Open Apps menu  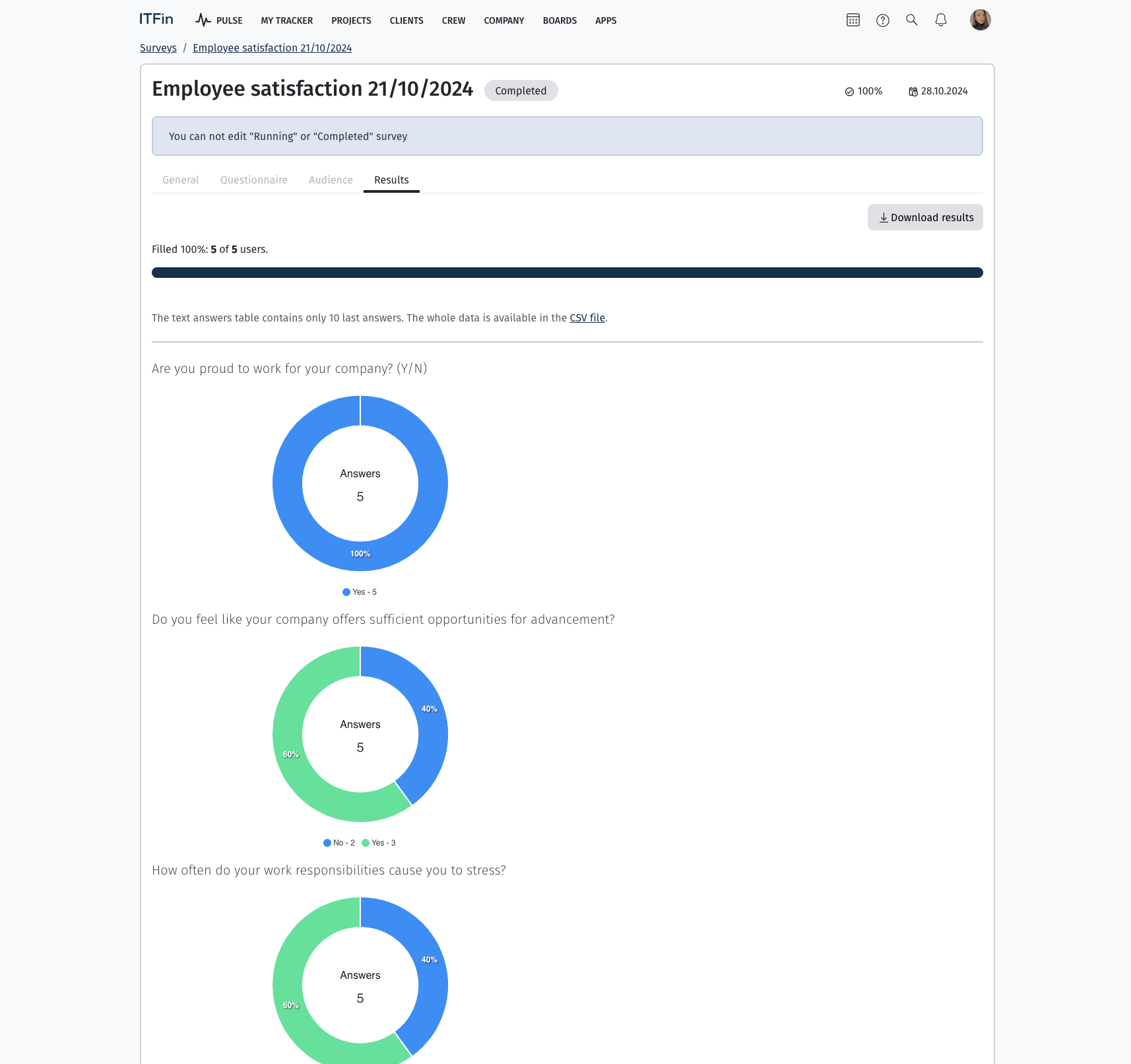click(606, 20)
